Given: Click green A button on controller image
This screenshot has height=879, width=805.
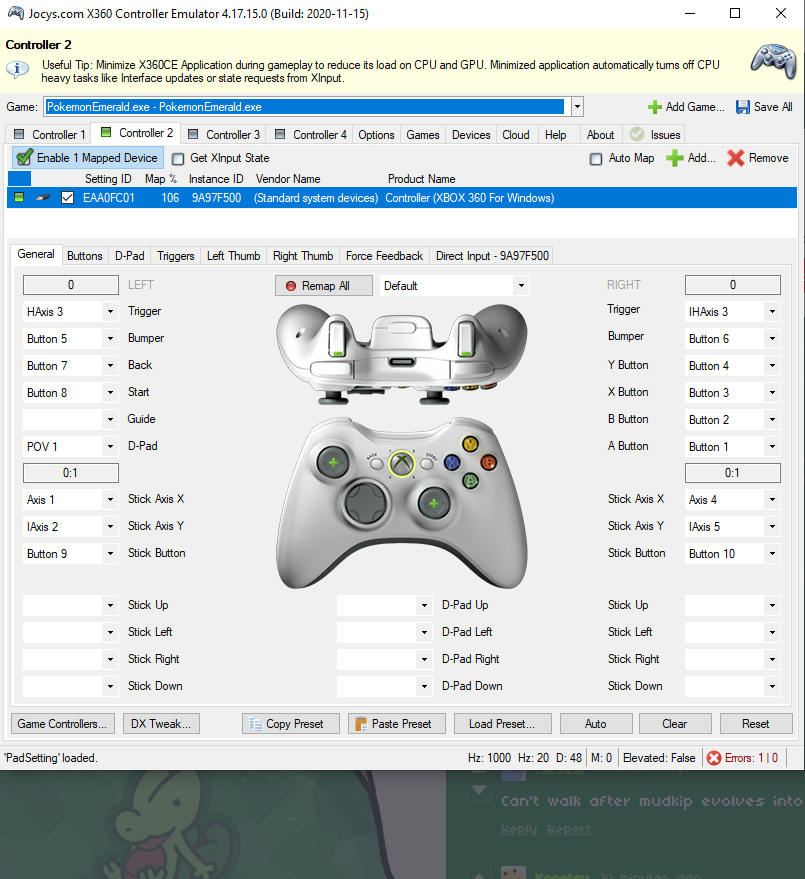Looking at the screenshot, I should pos(470,480).
